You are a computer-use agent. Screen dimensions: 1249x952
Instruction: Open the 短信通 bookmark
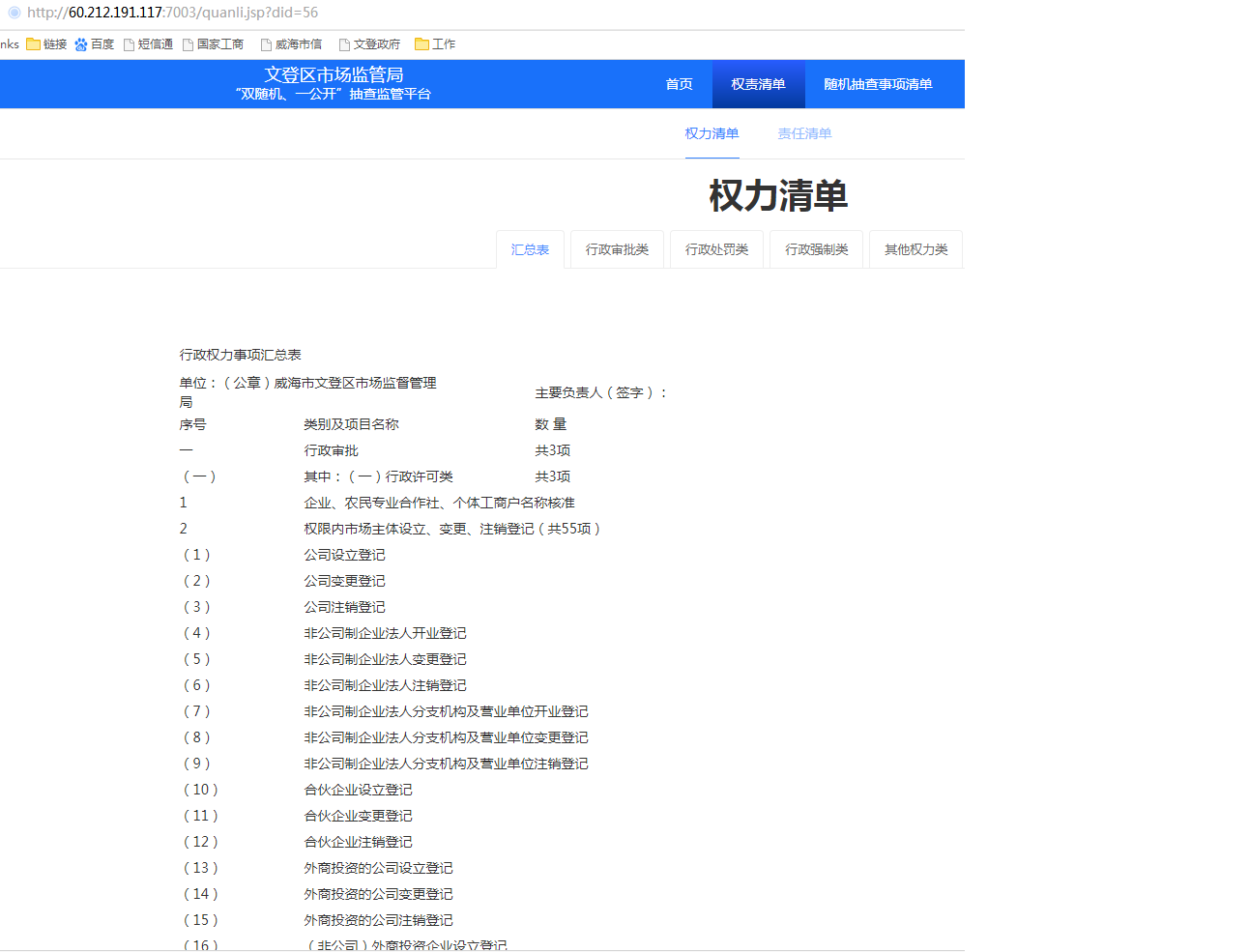[x=148, y=44]
